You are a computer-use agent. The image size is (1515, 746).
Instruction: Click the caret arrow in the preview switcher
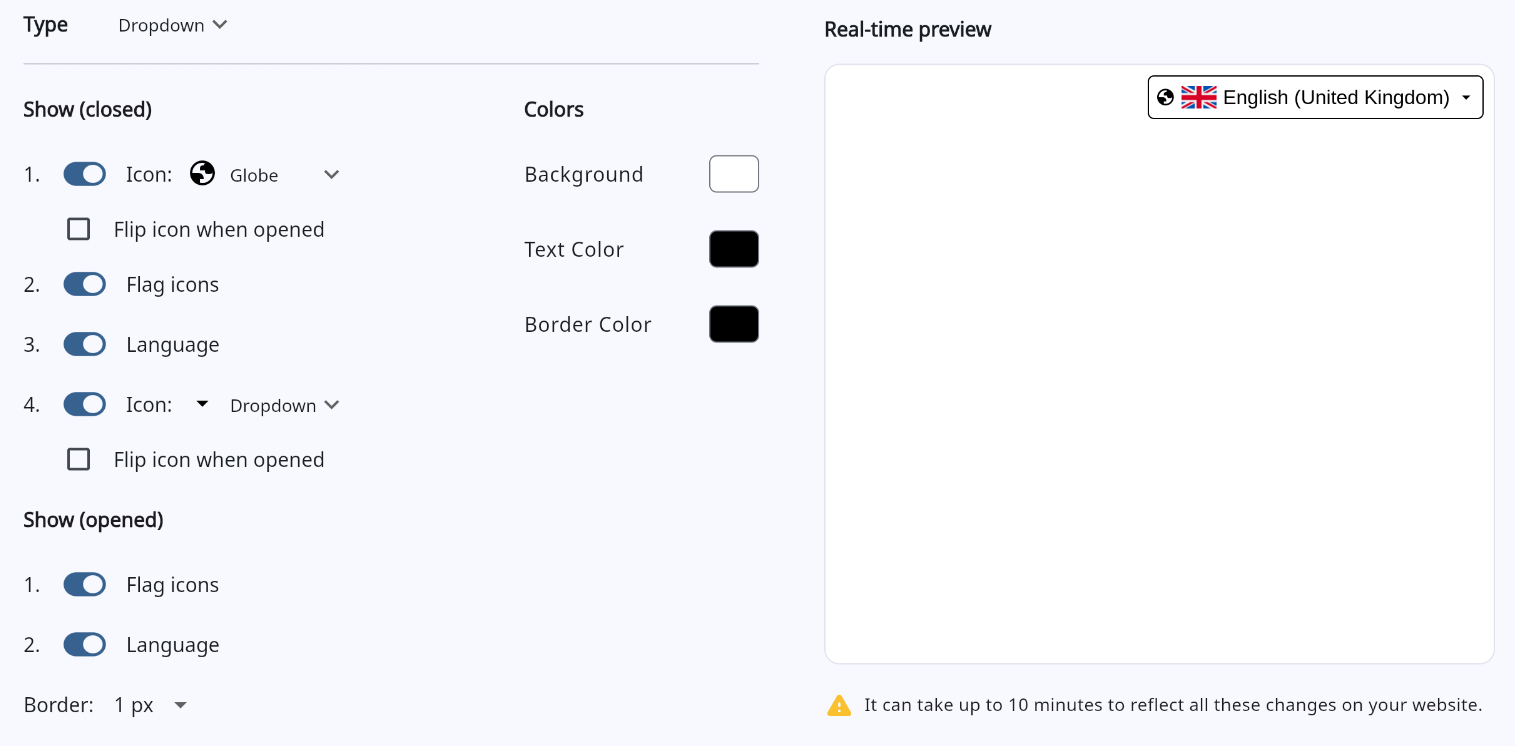click(1466, 98)
